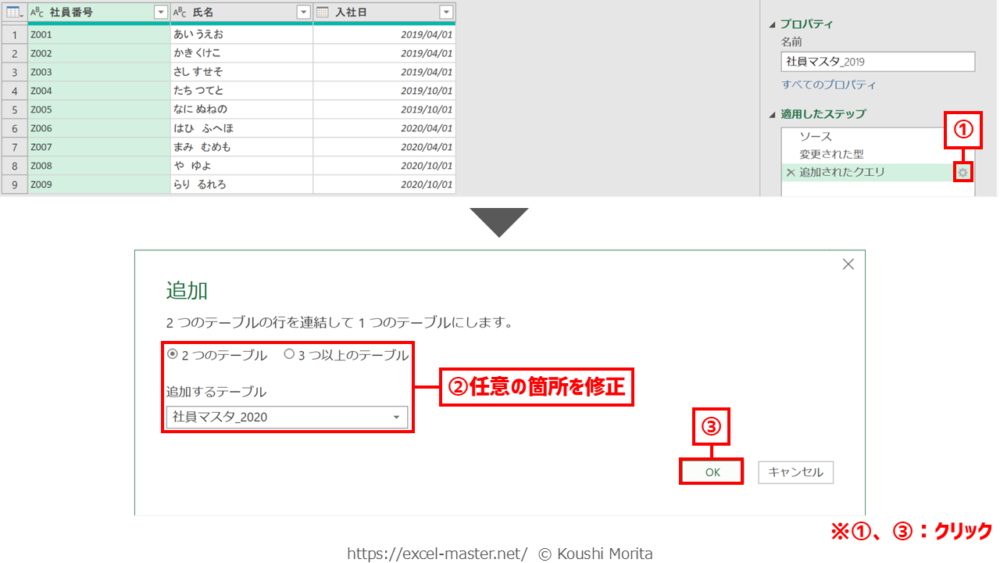Open the 入社日 column filter dropdown
This screenshot has height=563, width=1000.
(446, 12)
